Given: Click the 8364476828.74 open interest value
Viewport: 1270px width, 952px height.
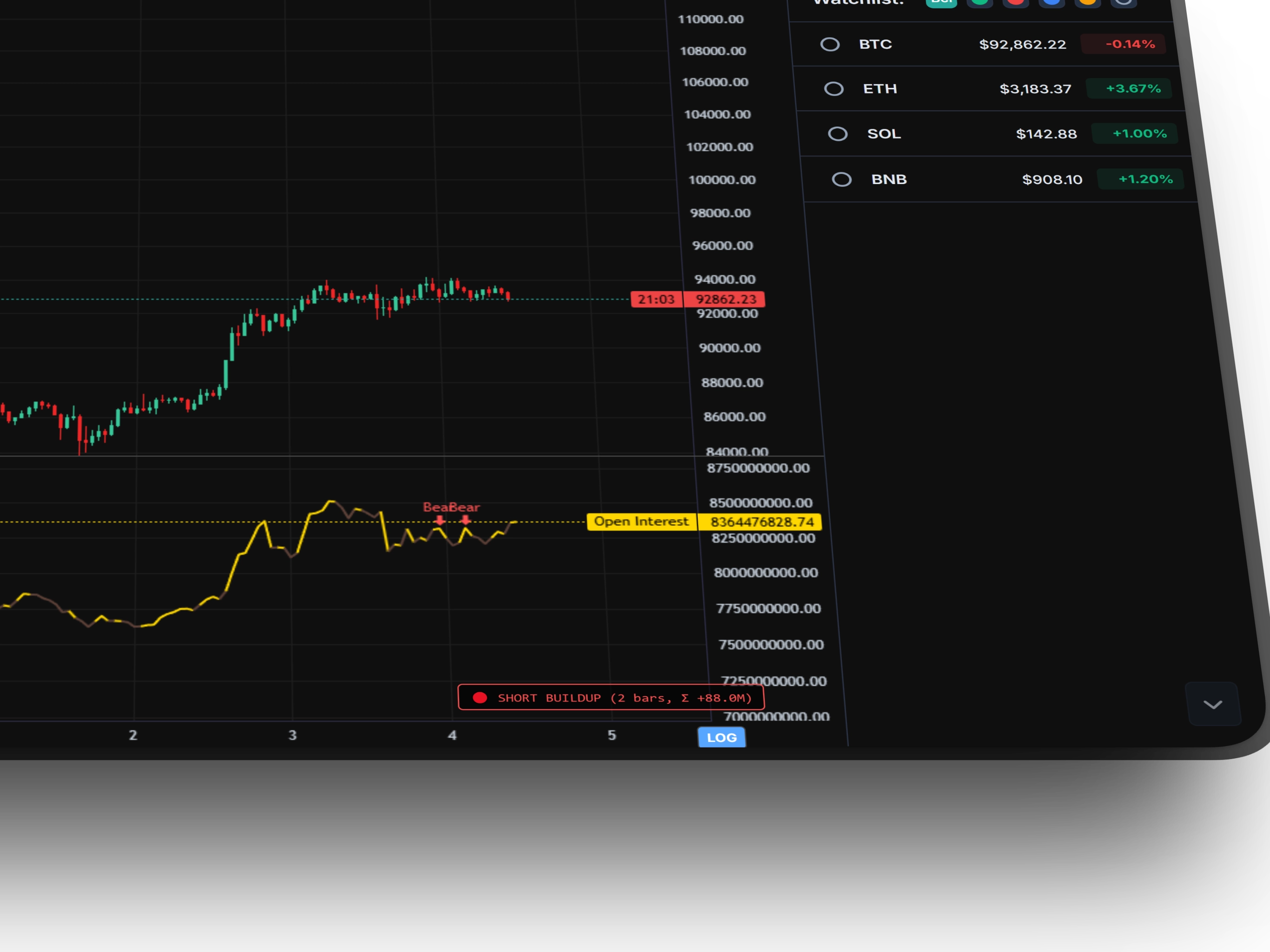Looking at the screenshot, I should click(x=761, y=522).
